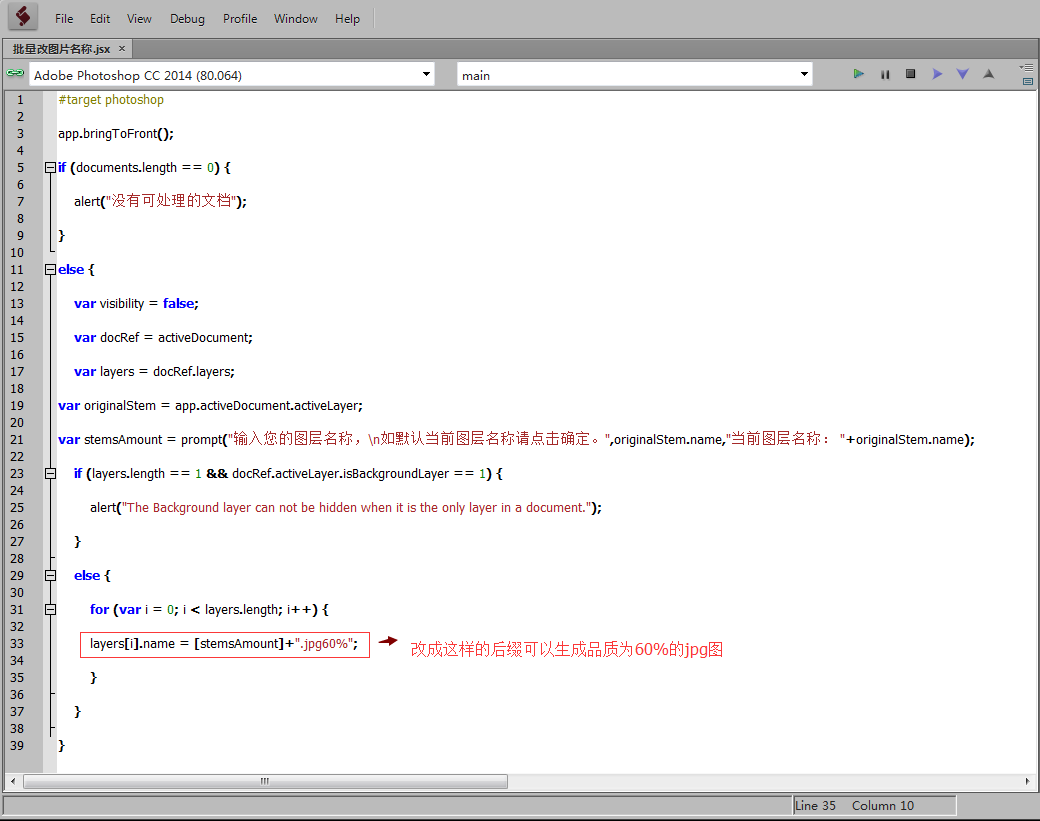The image size is (1040, 821).
Task: Click the horizontal scrollbar left arrow
Action: coord(13,781)
